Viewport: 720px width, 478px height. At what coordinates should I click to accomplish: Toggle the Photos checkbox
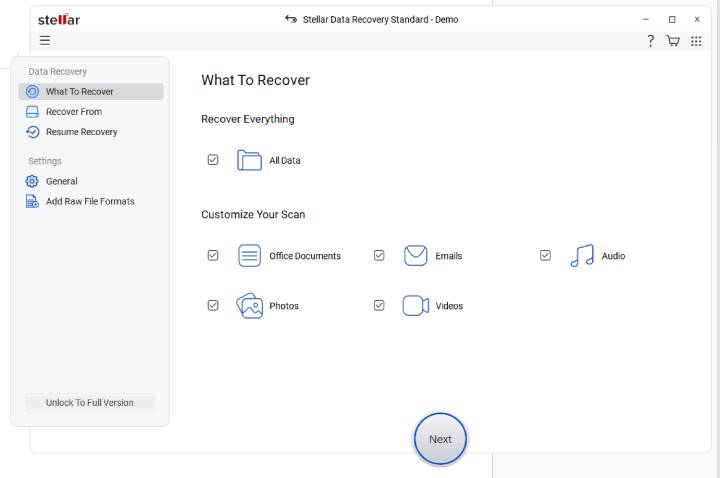[x=213, y=305]
